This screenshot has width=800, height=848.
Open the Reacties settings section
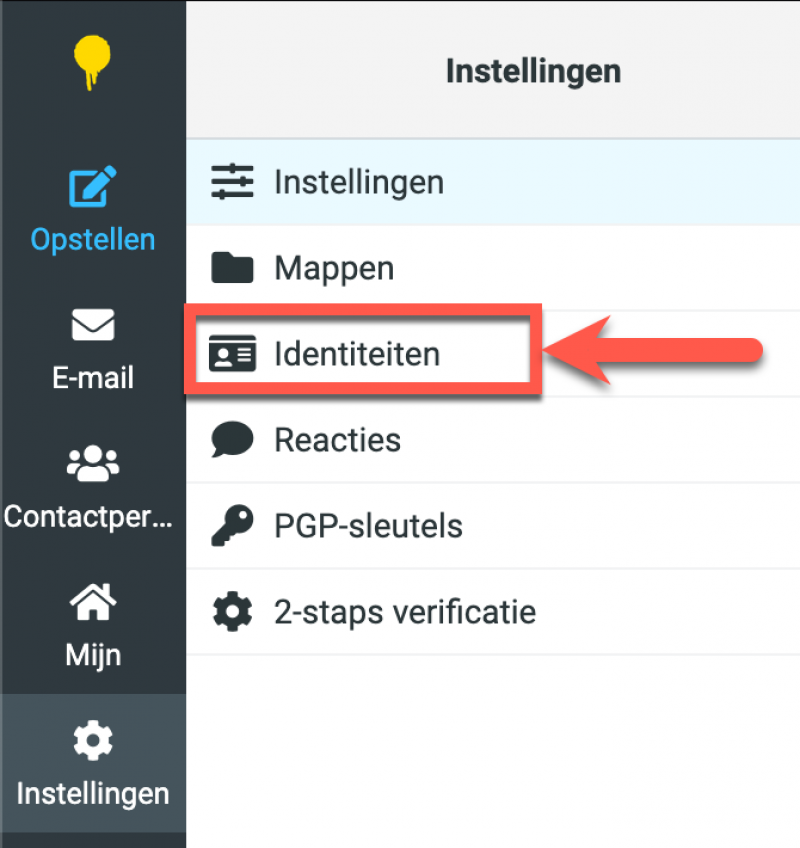(337, 439)
